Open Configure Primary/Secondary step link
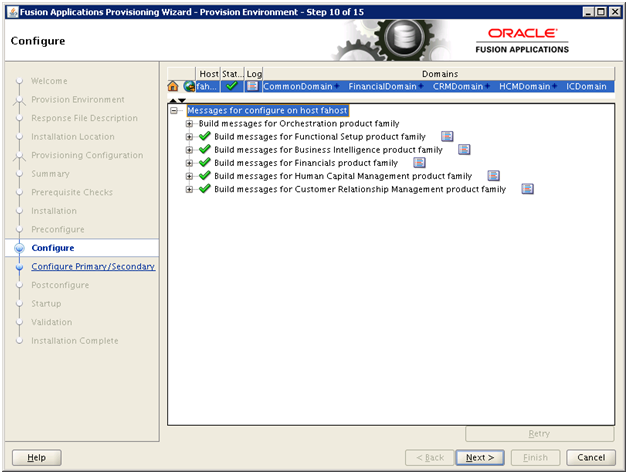The width and height of the screenshot is (628, 474). (x=93, y=266)
